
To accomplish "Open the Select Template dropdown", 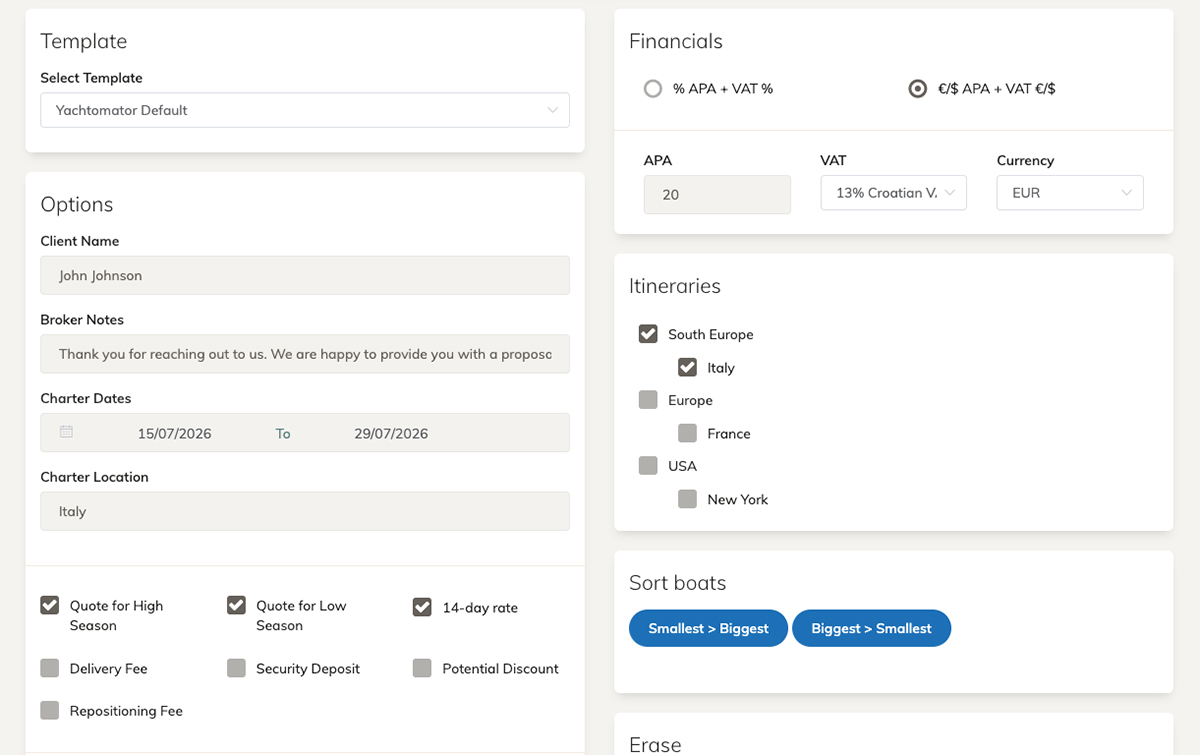I will tap(305, 110).
